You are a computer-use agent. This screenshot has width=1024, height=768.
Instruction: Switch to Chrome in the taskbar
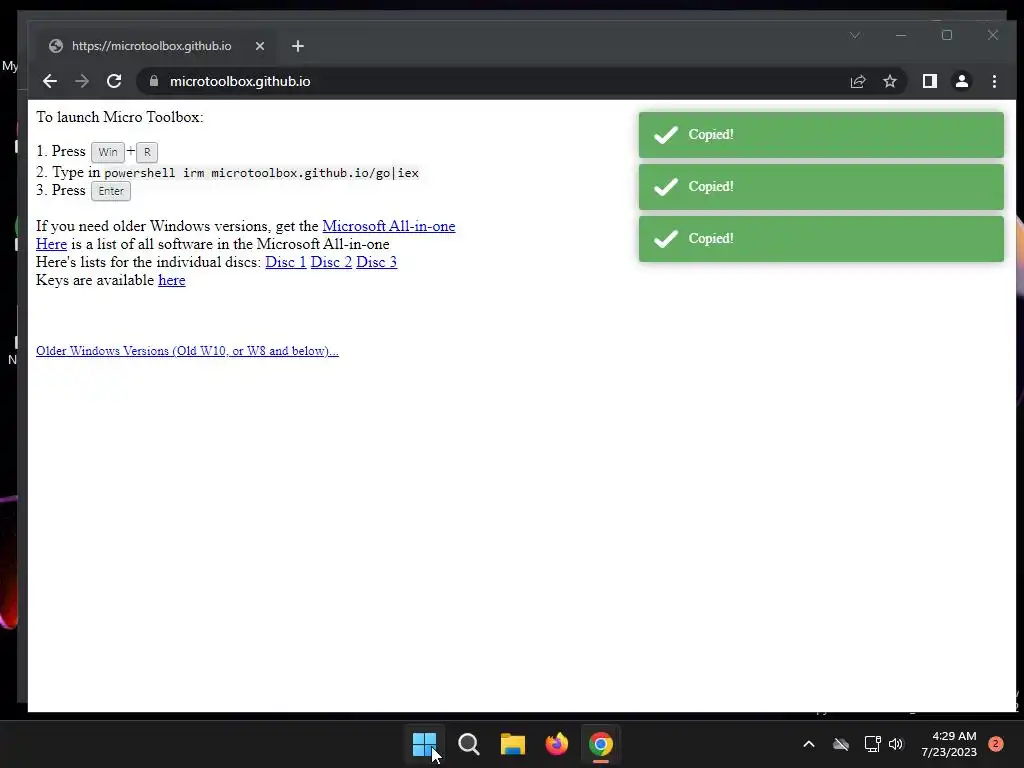pos(601,744)
